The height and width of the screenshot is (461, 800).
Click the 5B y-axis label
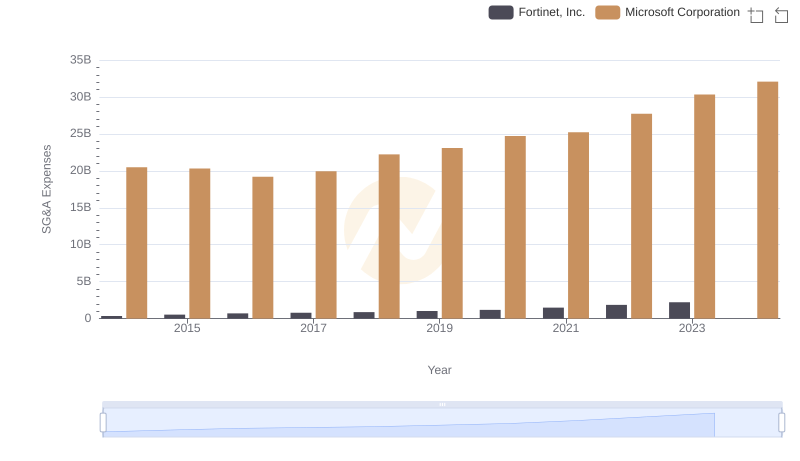coord(84,281)
